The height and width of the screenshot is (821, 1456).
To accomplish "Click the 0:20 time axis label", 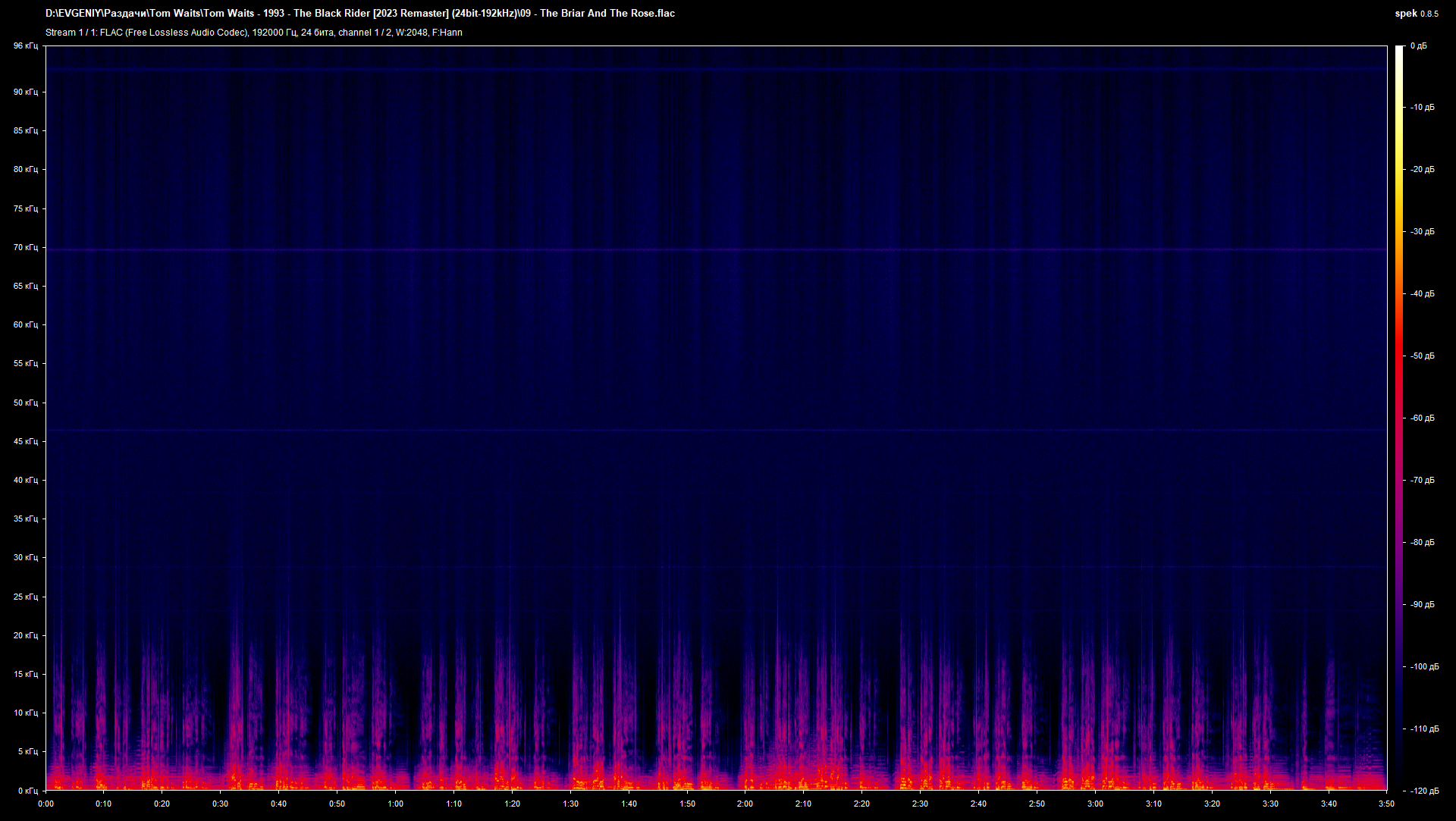I will coord(162,804).
